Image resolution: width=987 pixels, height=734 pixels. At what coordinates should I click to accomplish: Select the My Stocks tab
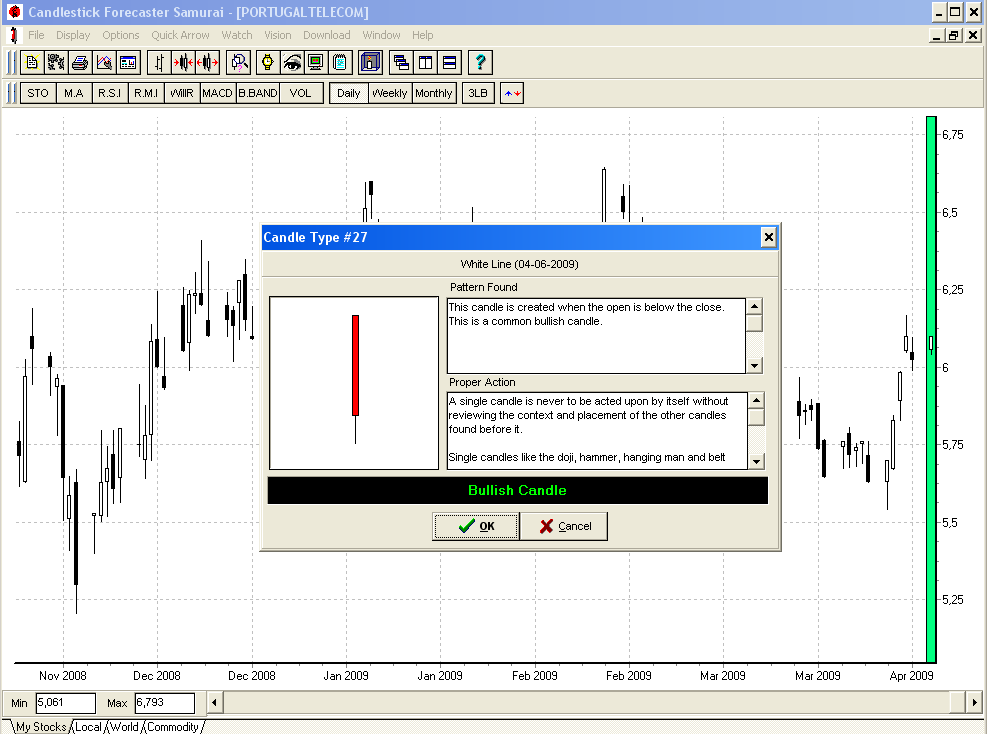coord(41,727)
